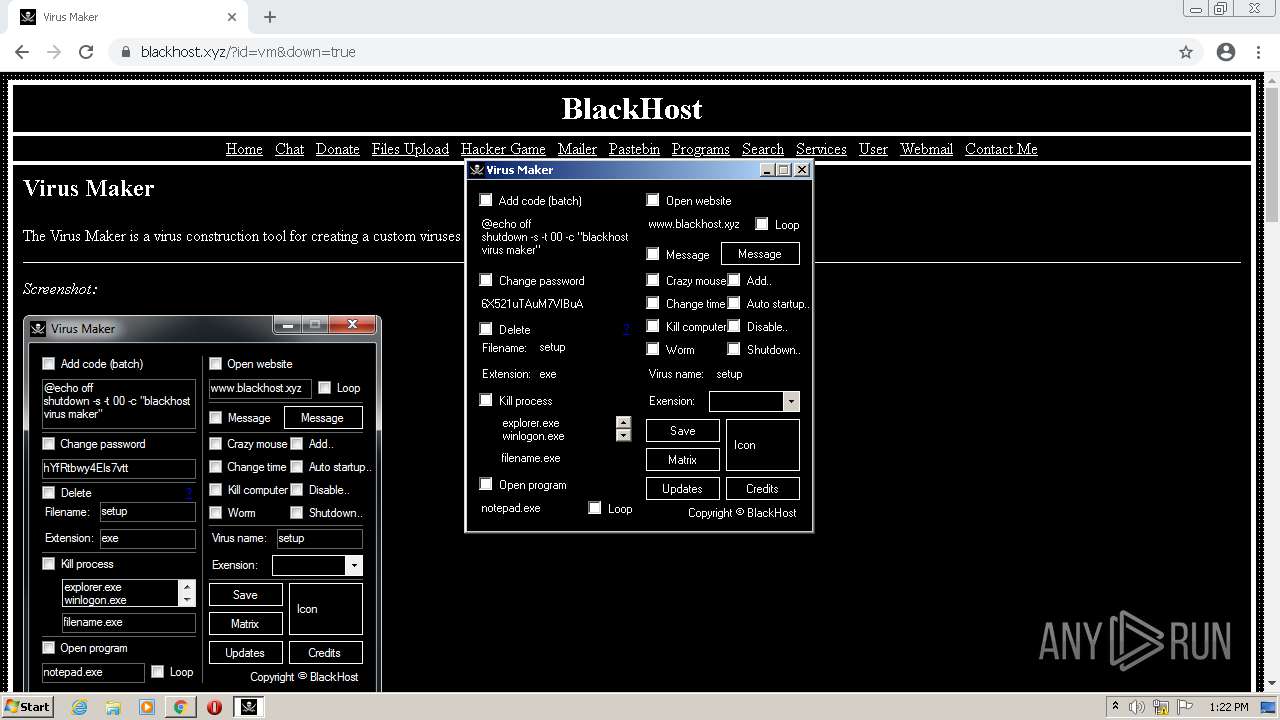Select the Virus Maker pirate taskbar icon
Viewport: 1280px width, 720px height.
click(249, 707)
